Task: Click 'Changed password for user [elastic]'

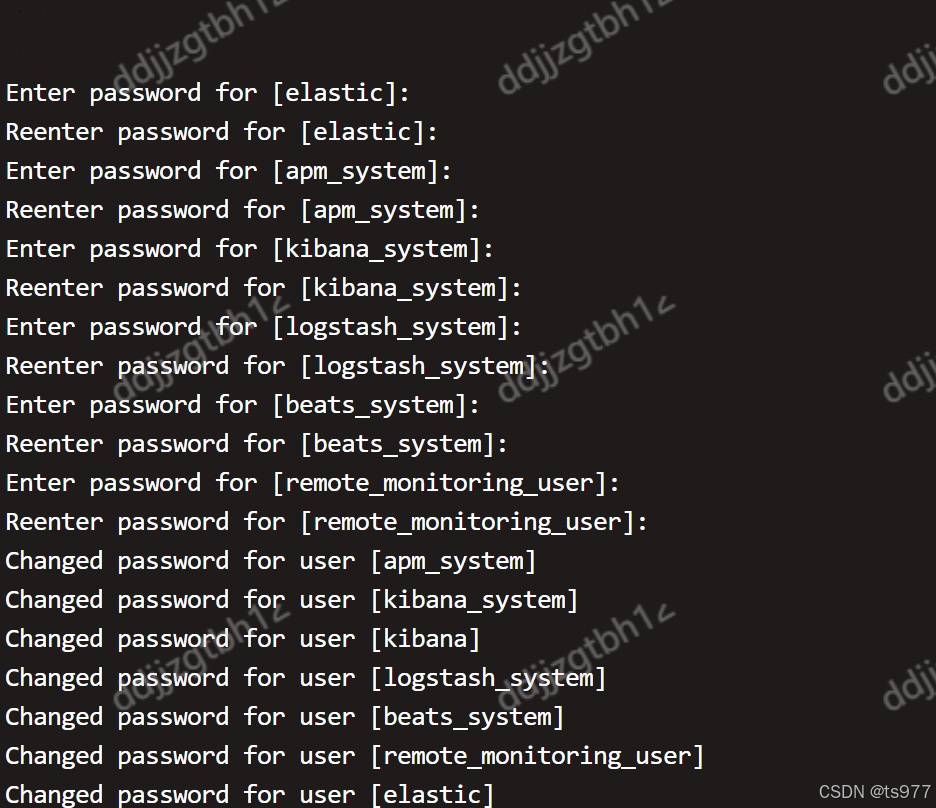Action: (x=250, y=795)
